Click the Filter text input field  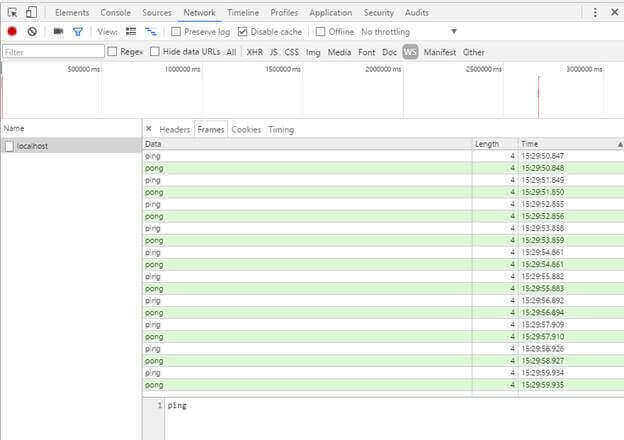(52, 51)
